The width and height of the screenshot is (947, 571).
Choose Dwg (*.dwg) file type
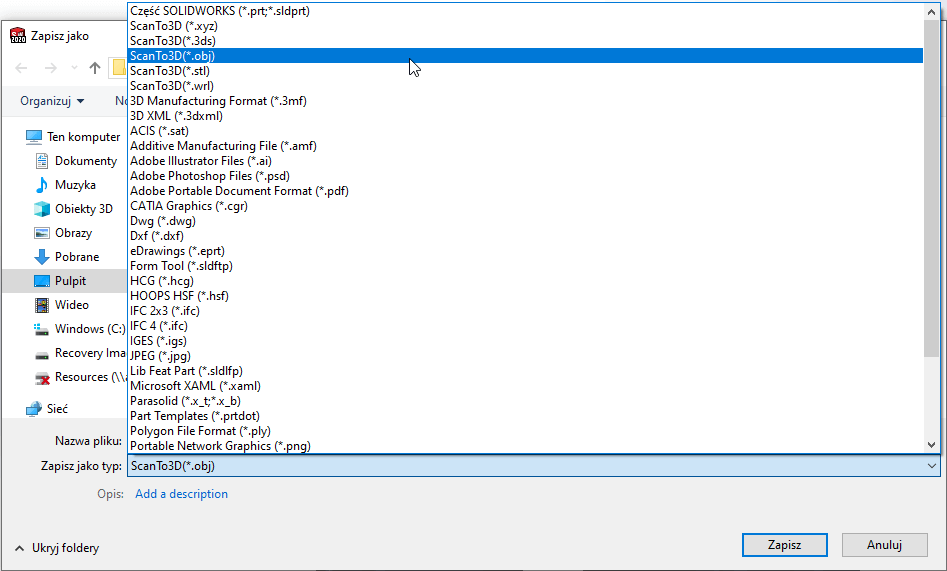(x=525, y=221)
